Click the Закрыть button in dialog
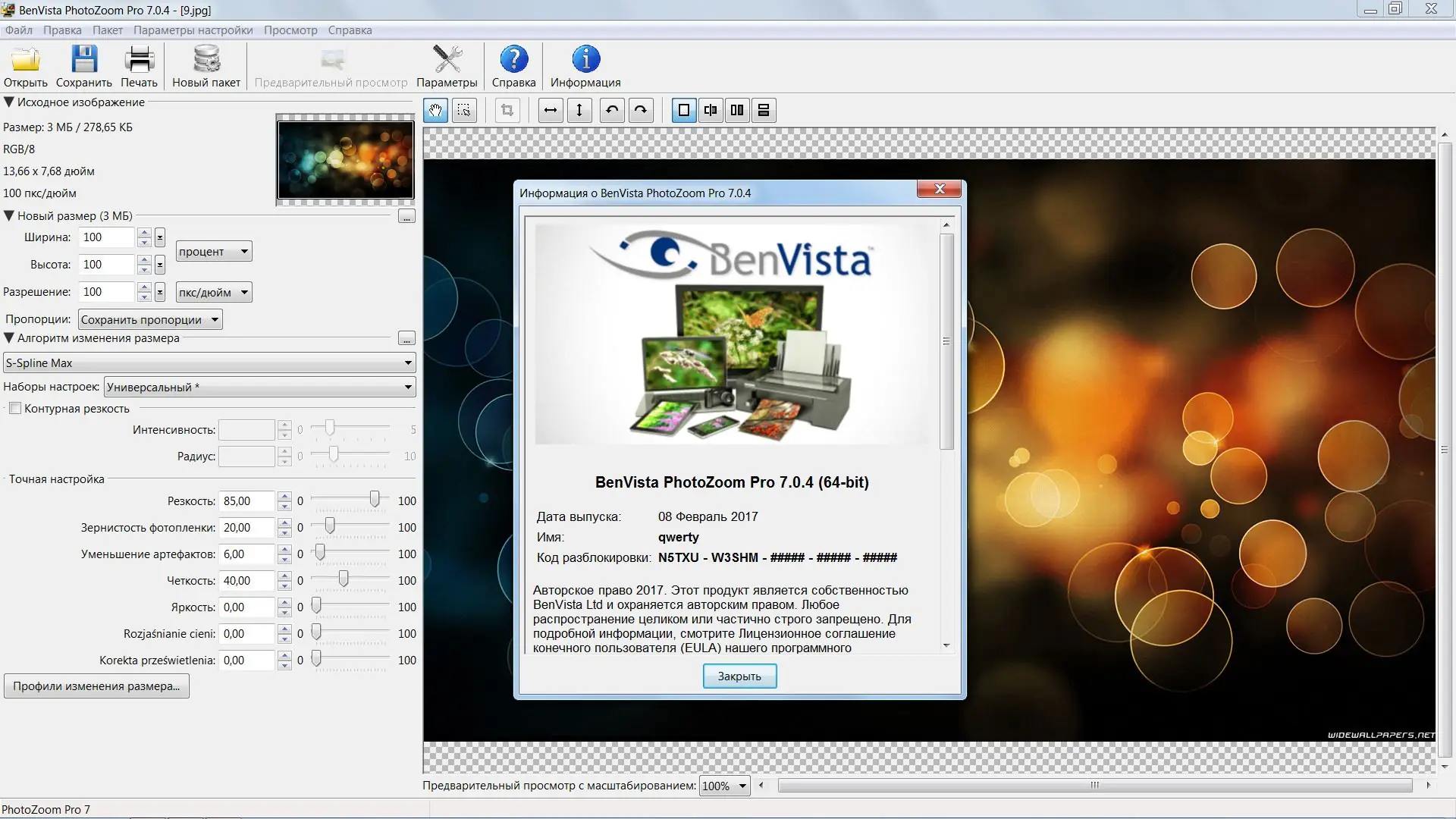The height and width of the screenshot is (819, 1456). point(739,676)
